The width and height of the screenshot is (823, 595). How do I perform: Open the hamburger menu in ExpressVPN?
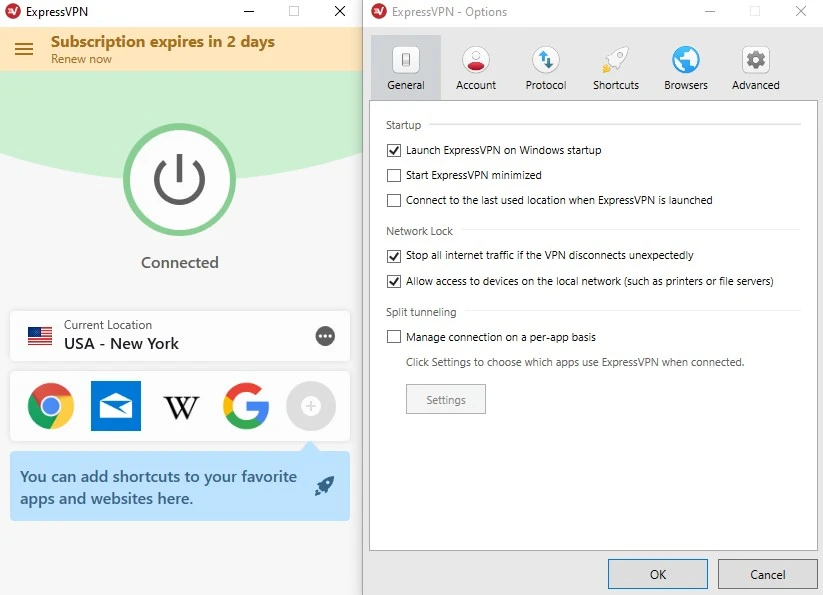24,49
